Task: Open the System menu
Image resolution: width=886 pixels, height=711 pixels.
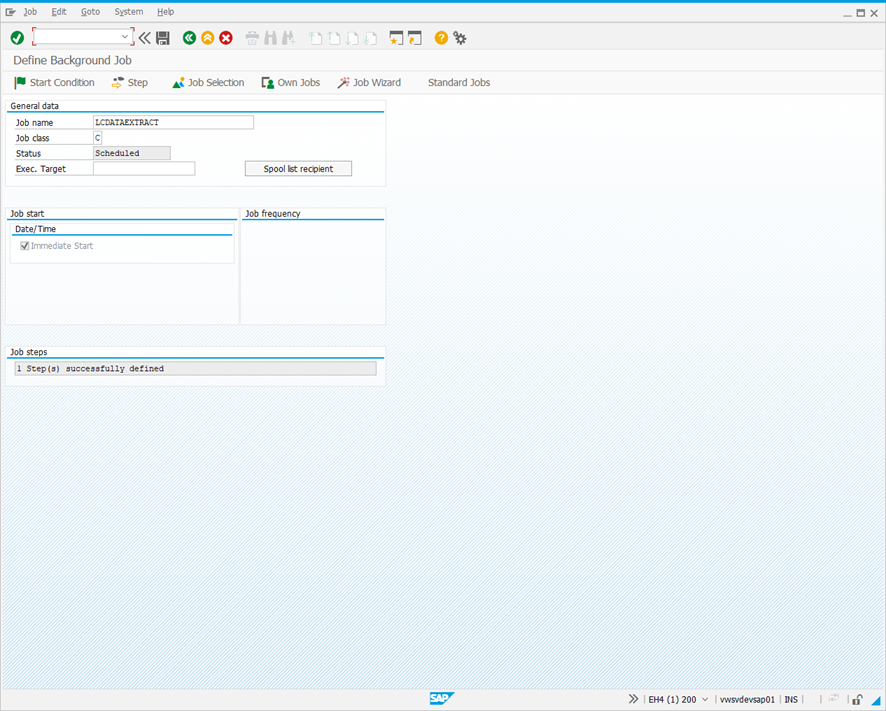Action: point(128,11)
